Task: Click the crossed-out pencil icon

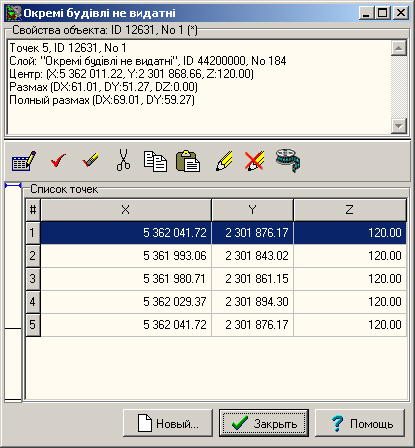Action: coord(254,161)
